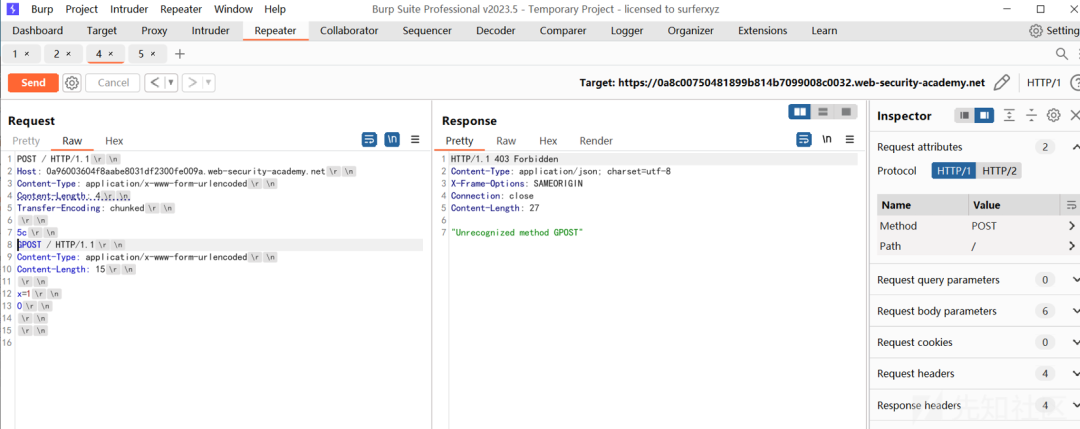The height and width of the screenshot is (429, 1080).
Task: Open the Window menu
Action: pos(233,10)
